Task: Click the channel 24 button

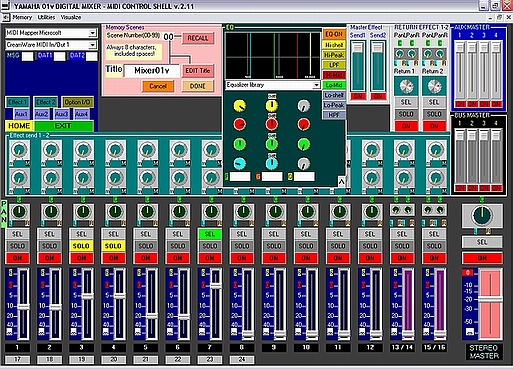Action: click(x=242, y=359)
